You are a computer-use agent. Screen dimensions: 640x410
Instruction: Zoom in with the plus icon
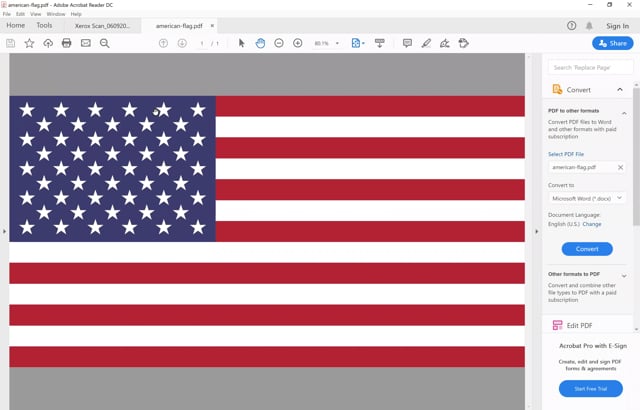click(298, 43)
